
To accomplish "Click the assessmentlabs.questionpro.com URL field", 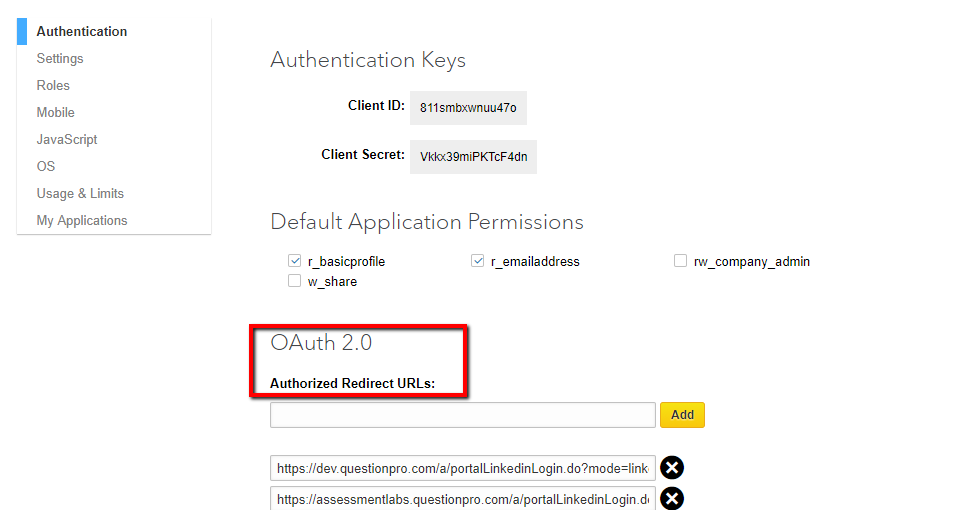I will (462, 498).
